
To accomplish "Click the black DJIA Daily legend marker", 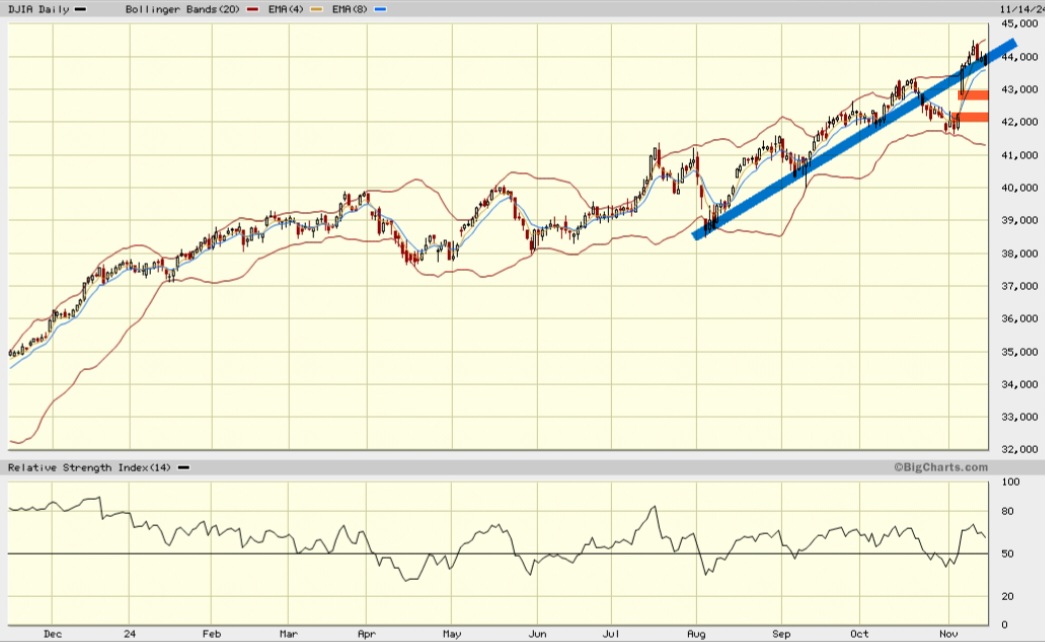I will click(78, 8).
